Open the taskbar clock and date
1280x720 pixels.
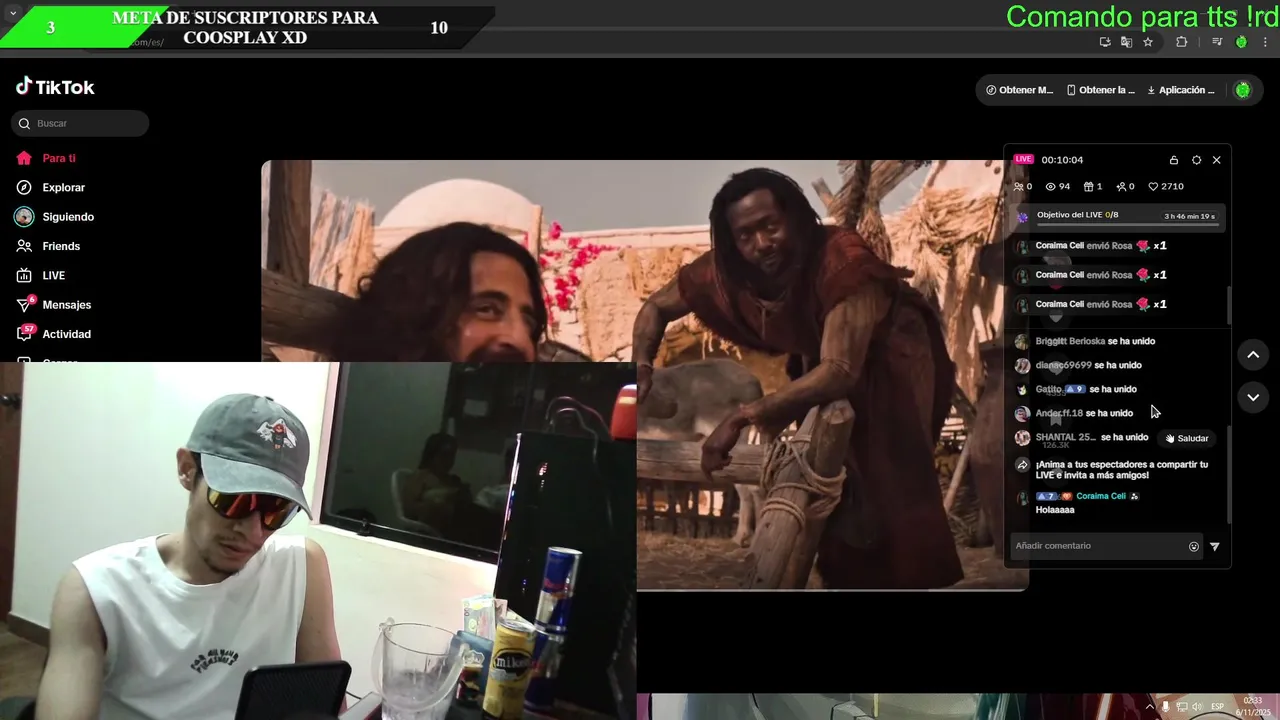pyautogui.click(x=1253, y=706)
